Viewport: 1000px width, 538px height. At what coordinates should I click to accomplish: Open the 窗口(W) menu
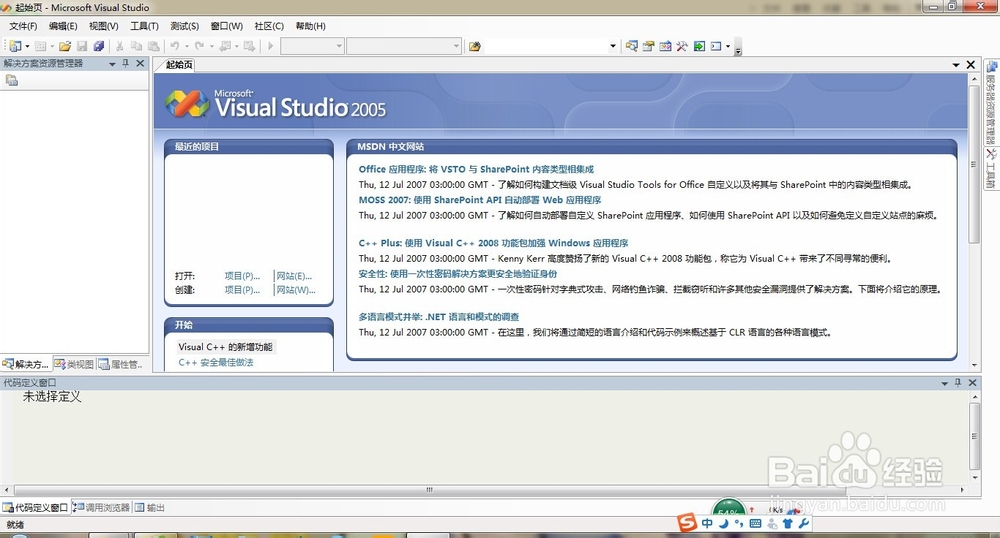(226, 26)
